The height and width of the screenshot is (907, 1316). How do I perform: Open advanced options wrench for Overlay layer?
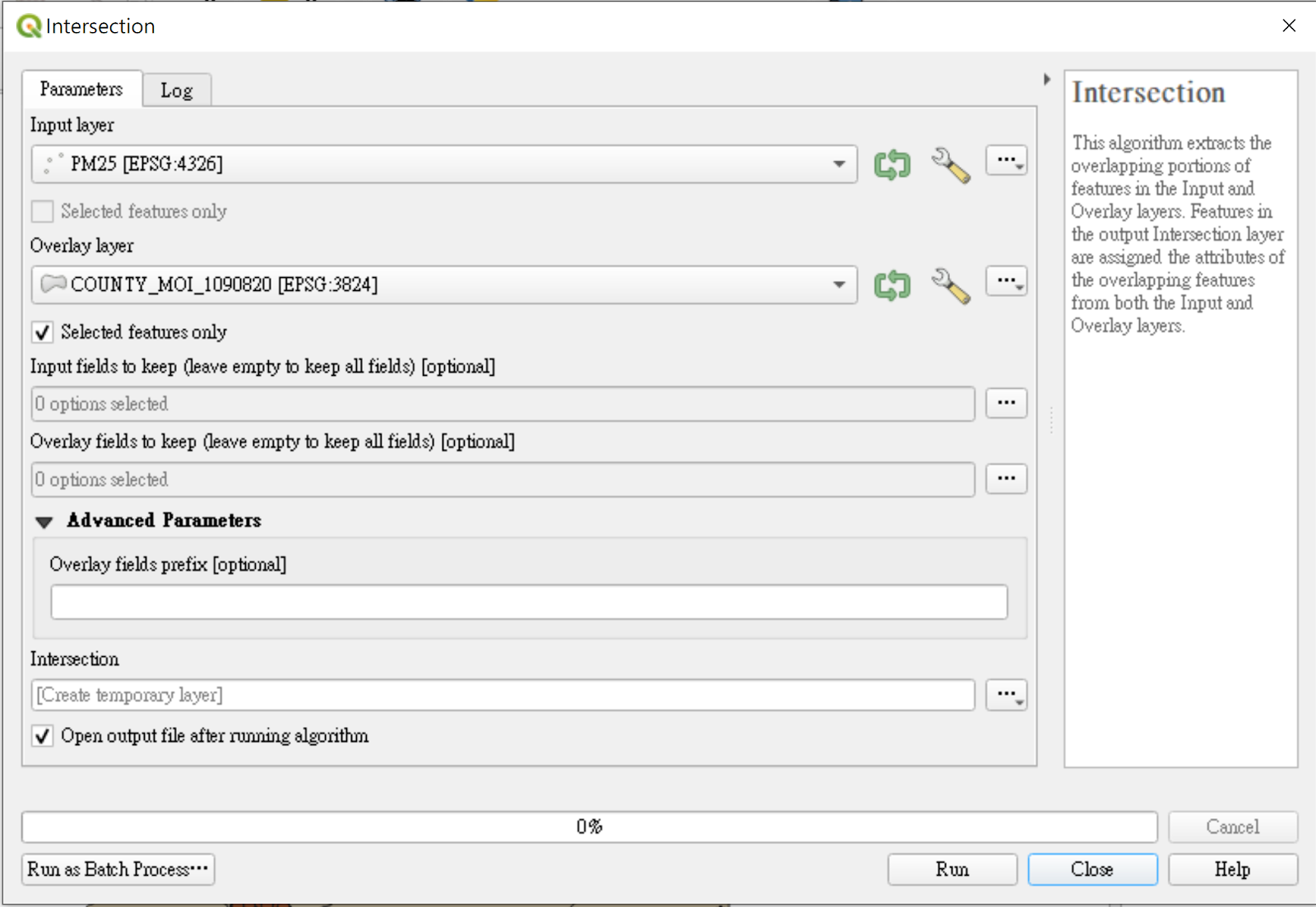(950, 285)
